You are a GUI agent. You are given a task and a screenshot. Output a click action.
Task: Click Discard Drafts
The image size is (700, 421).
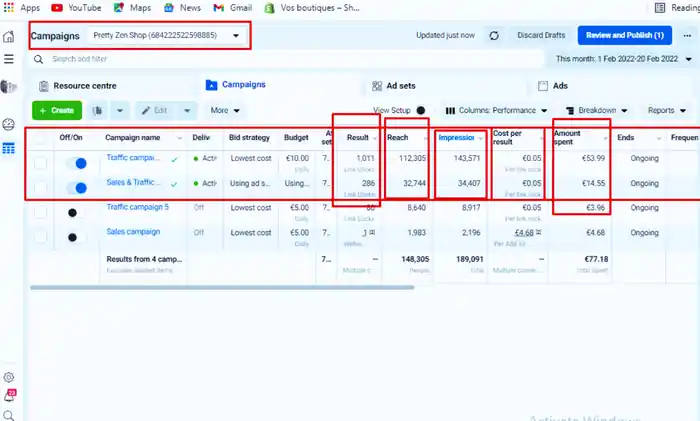click(x=541, y=35)
